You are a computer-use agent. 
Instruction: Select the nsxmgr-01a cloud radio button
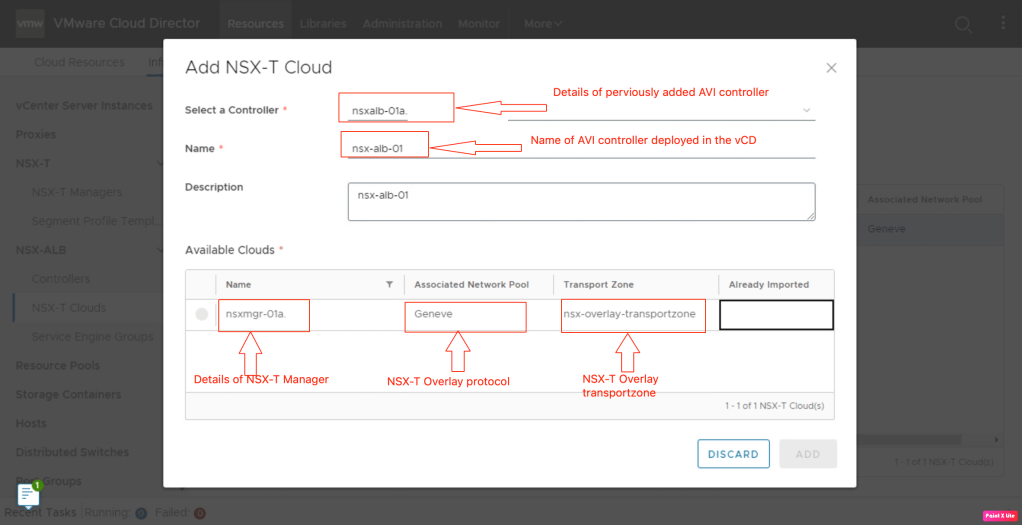click(201, 314)
